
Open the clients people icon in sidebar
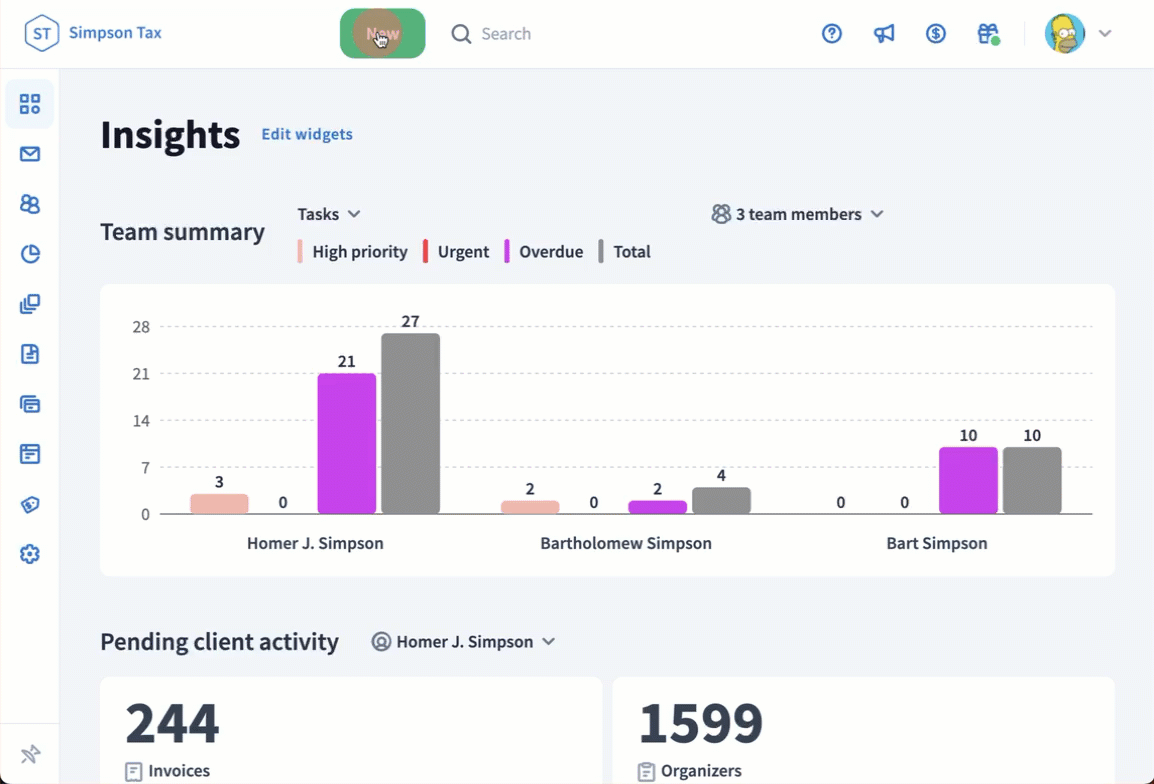click(x=30, y=204)
